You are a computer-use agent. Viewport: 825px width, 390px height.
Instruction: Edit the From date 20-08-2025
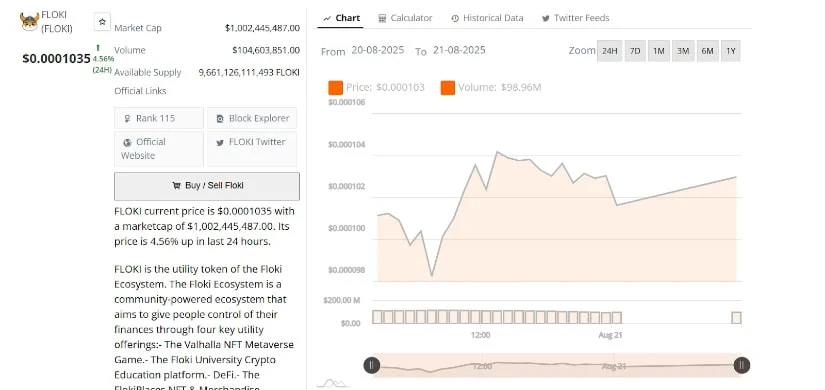(378, 51)
